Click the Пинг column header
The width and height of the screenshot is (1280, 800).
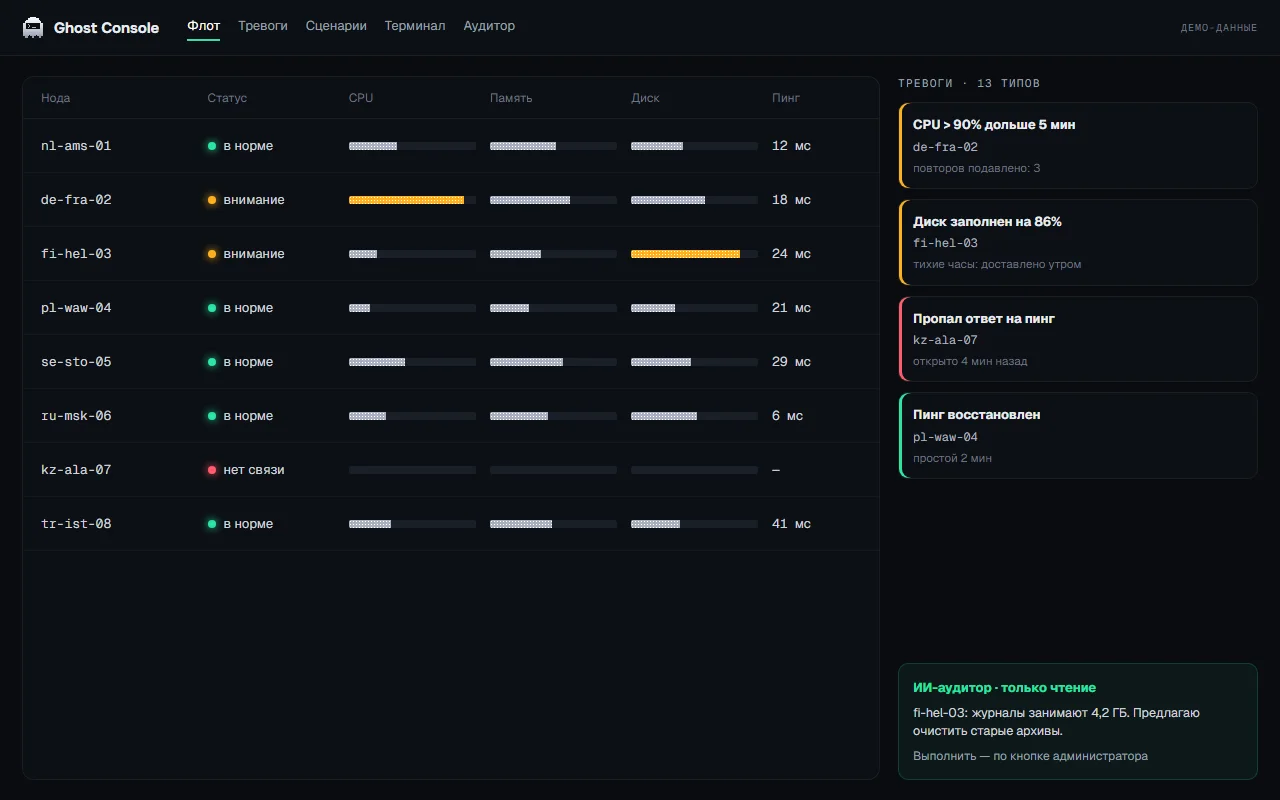786,98
